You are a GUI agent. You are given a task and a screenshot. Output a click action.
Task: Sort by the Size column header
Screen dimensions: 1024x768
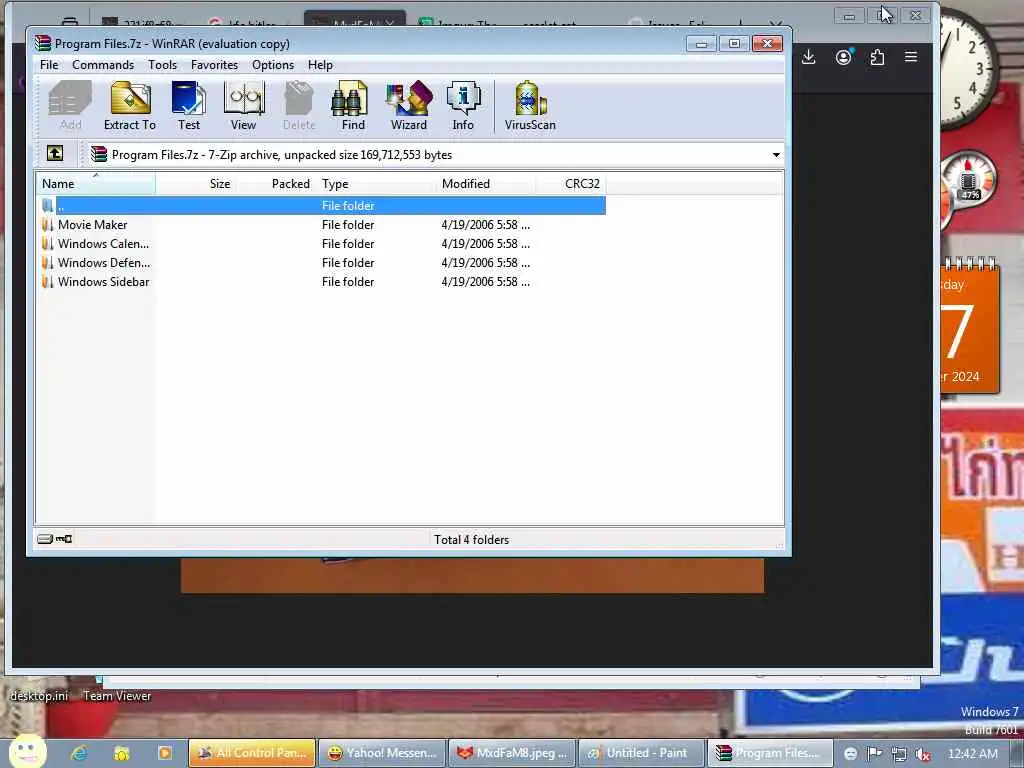click(x=196, y=184)
